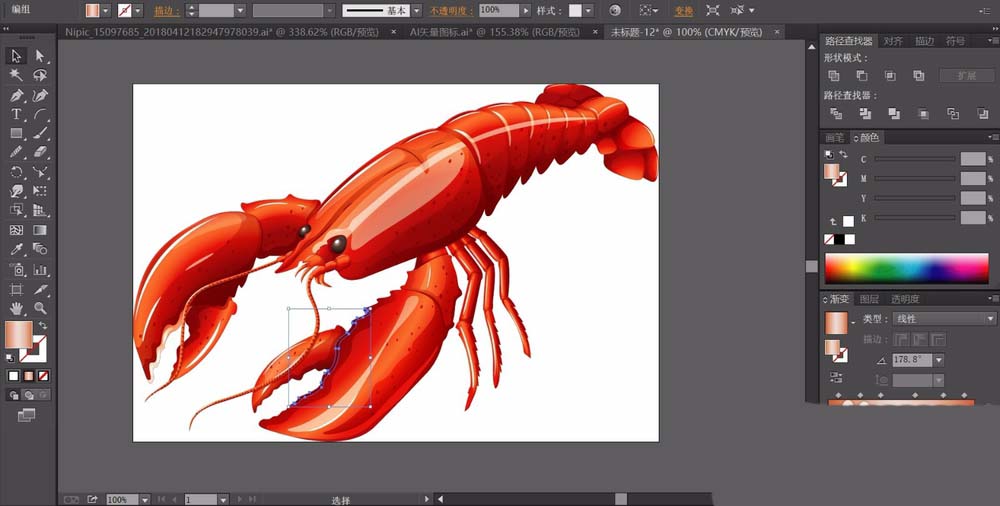Select the Type tool
Screen dimensions: 1000x506
(16, 114)
